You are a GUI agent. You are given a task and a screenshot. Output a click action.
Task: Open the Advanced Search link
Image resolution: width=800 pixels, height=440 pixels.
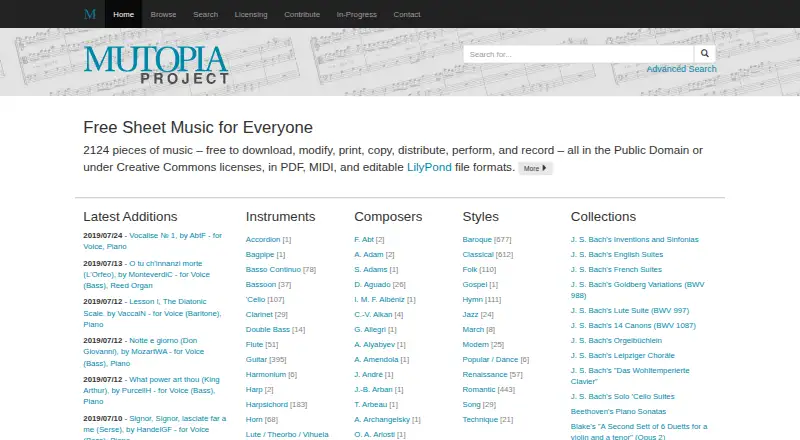[681, 69]
